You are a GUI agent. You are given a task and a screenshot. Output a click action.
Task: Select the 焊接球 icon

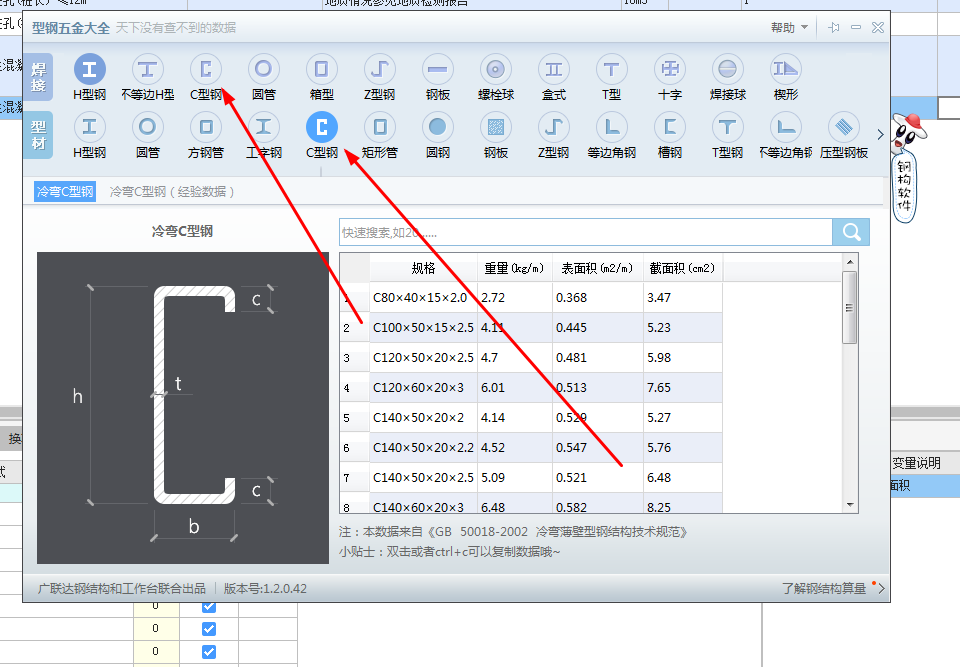tap(727, 69)
